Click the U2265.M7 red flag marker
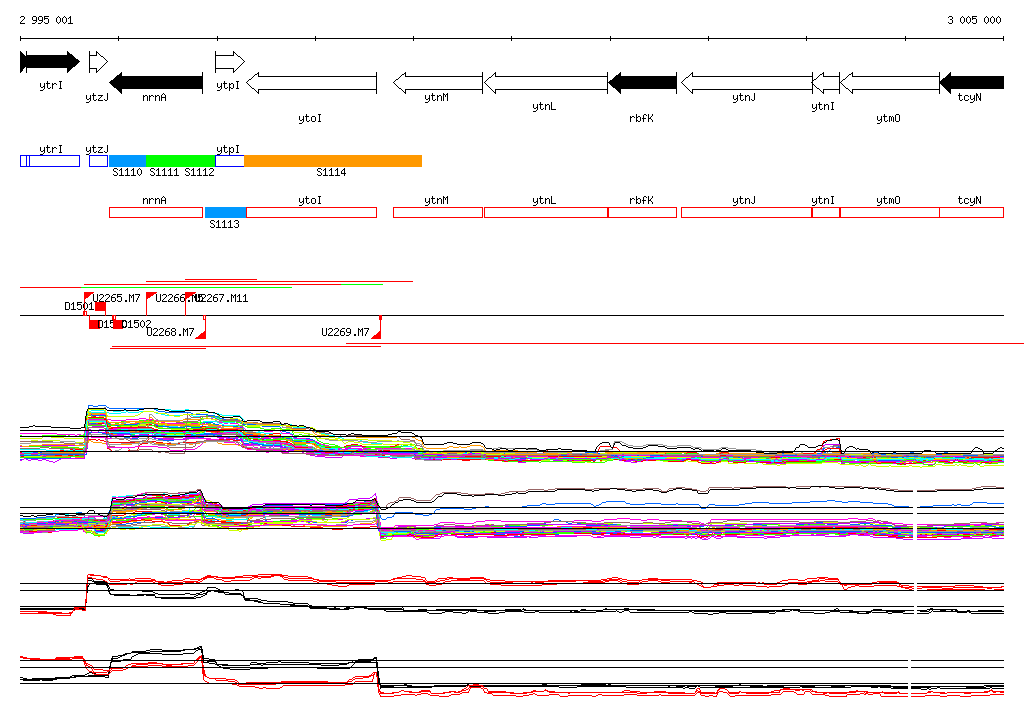 [x=89, y=297]
